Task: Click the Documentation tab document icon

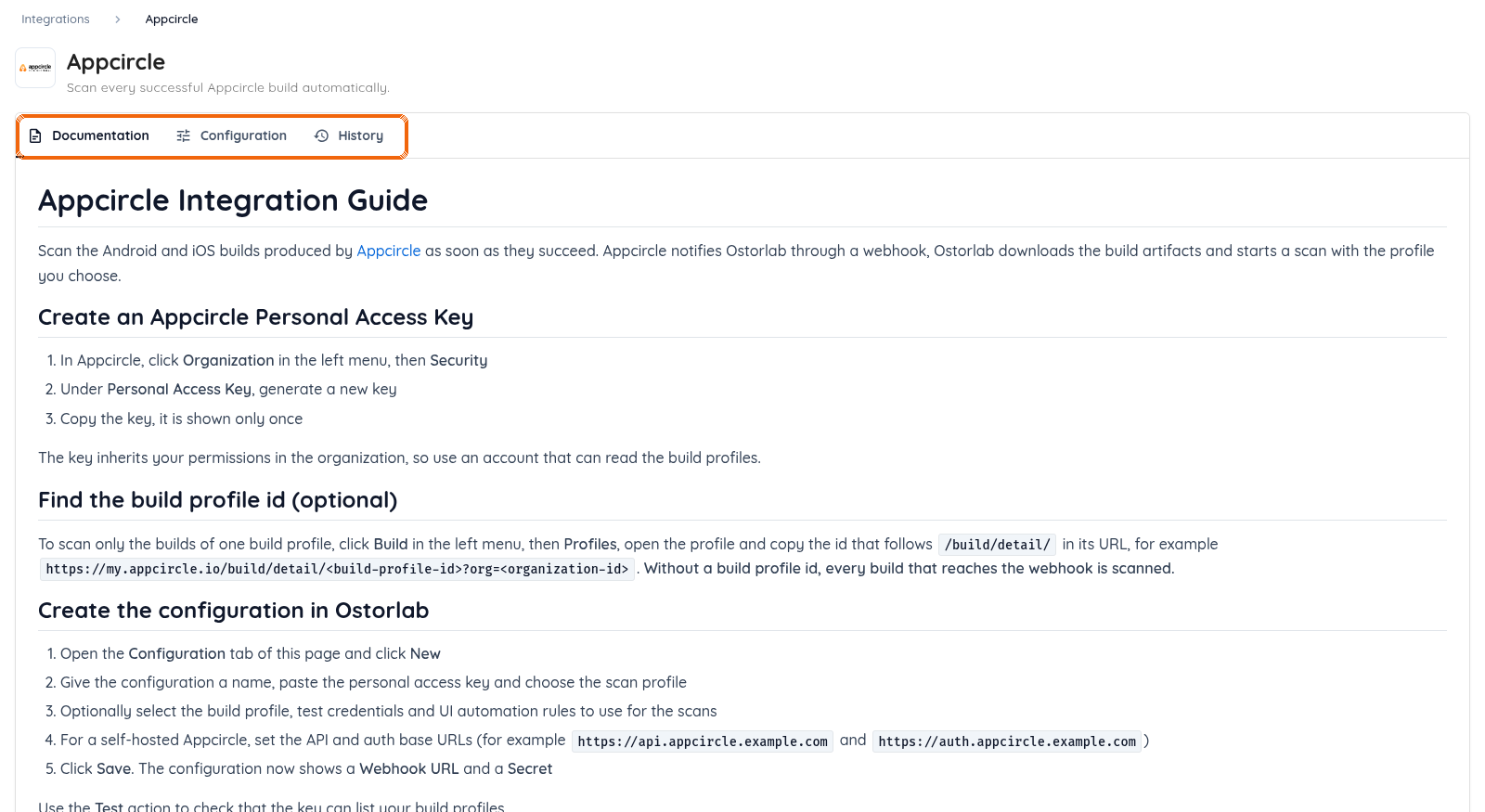Action: click(35, 136)
